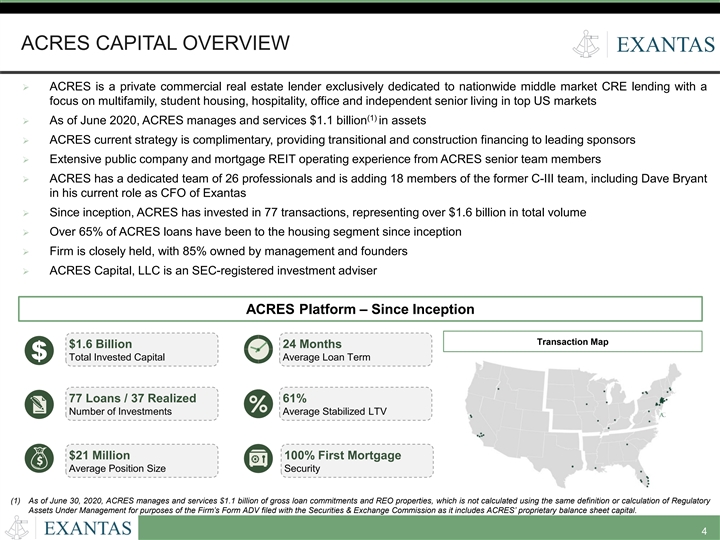This screenshot has height=540, width=720.
Task: Click the 'Average Position Size' label
Action: (117, 468)
